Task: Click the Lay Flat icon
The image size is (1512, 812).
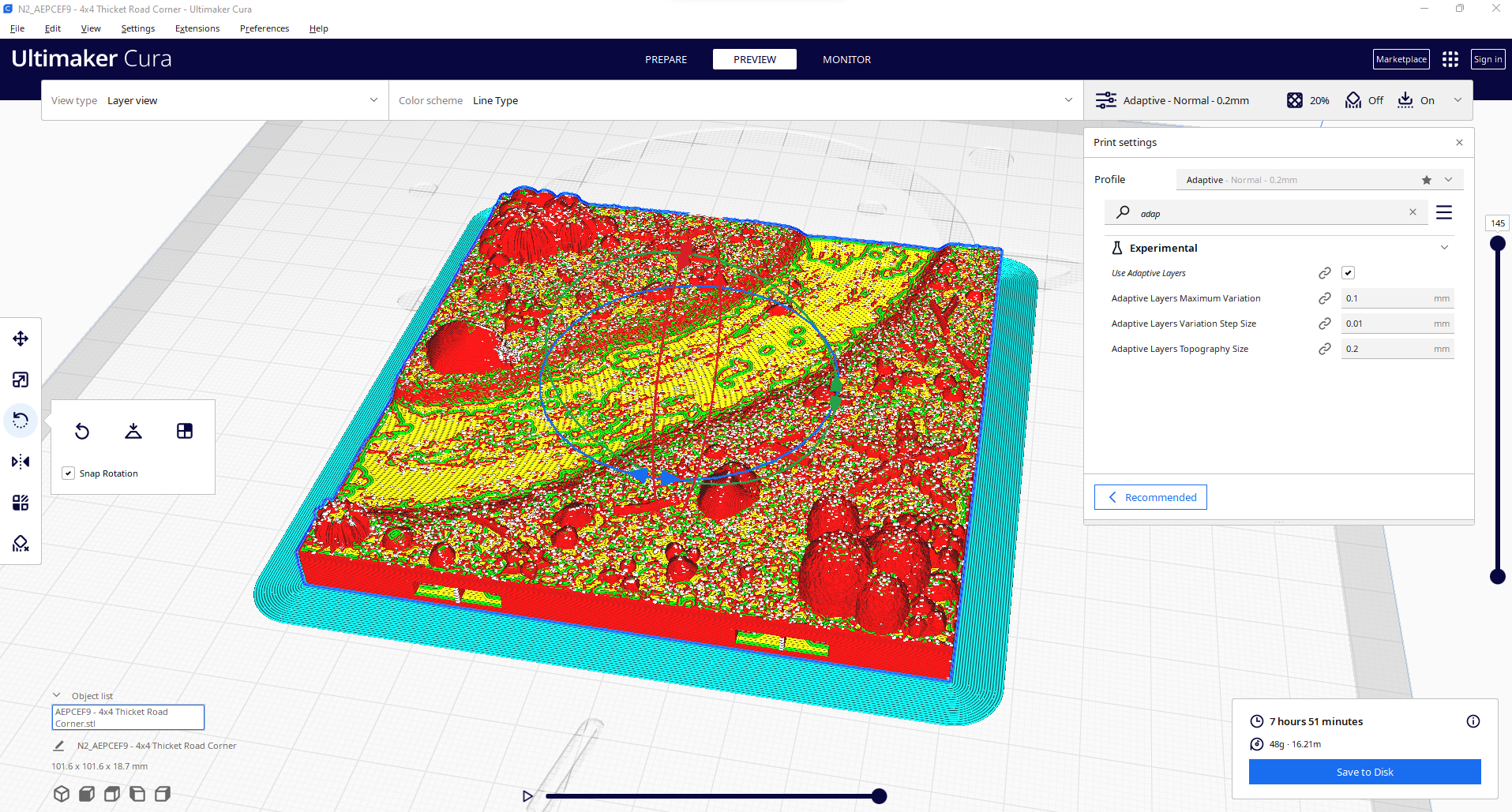Action: [133, 431]
